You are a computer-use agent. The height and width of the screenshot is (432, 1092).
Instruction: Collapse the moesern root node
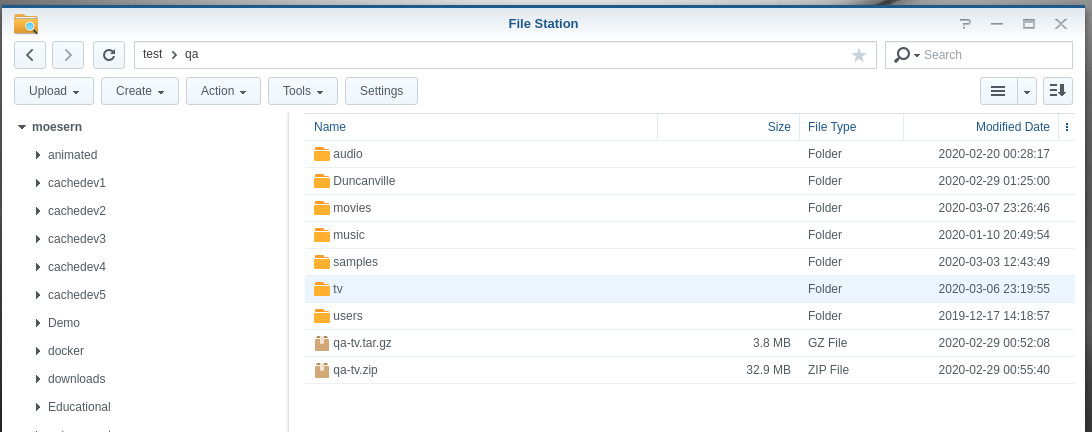coord(22,127)
